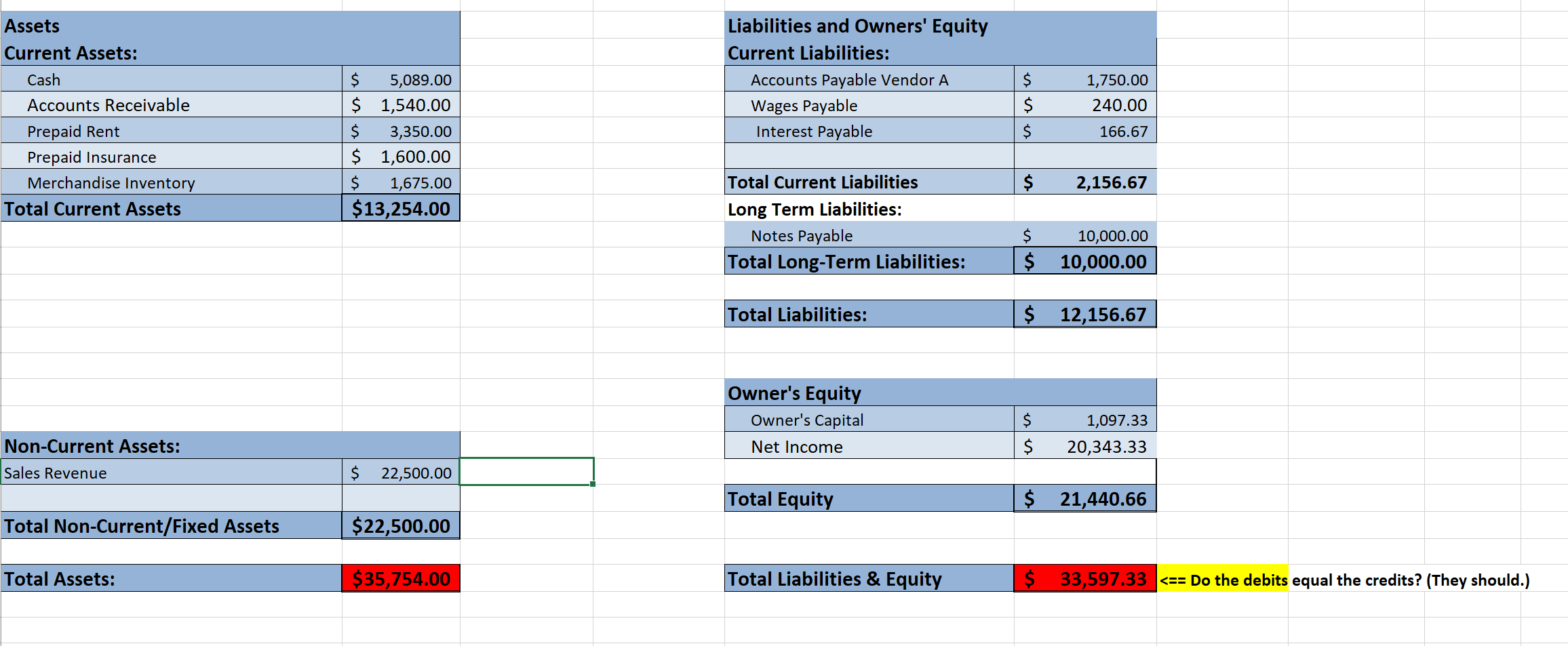Click the Sales Revenue label

coord(172,472)
